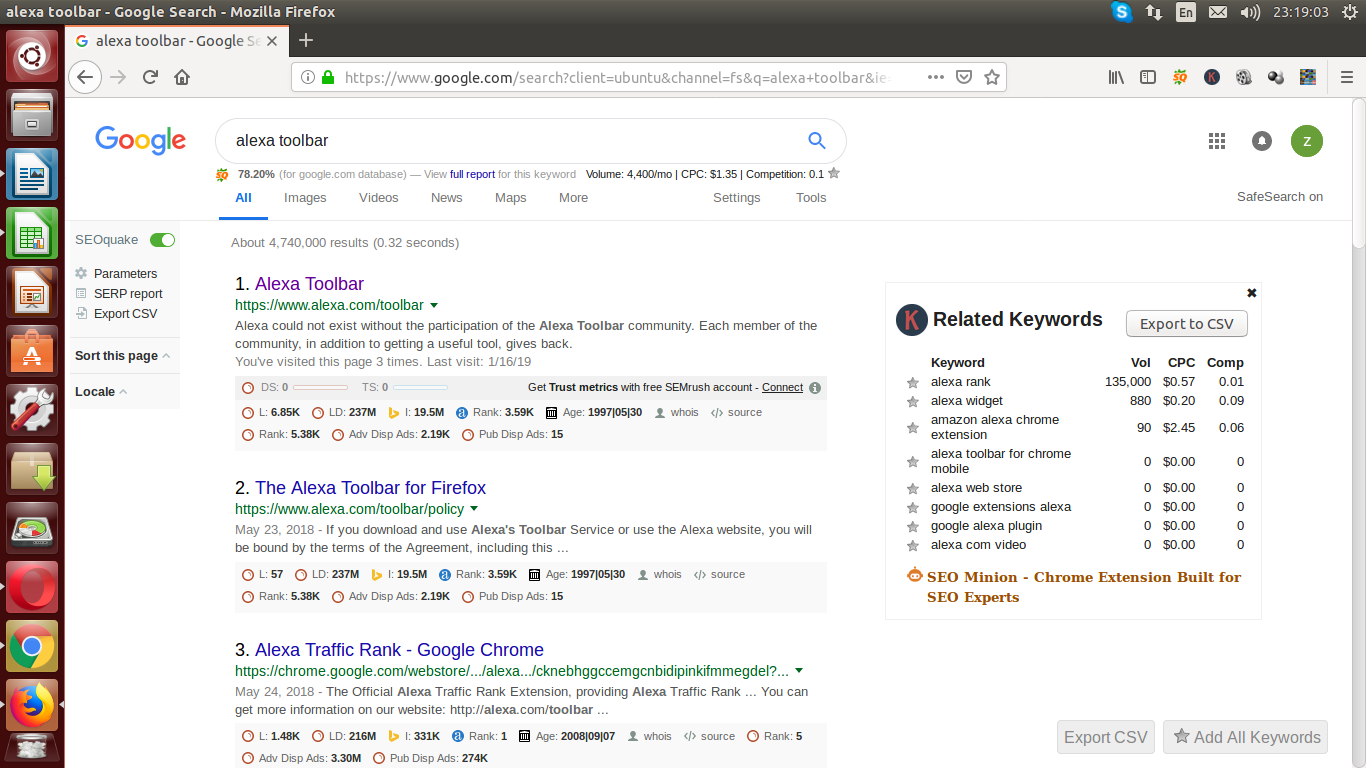Select the All results tab

pyautogui.click(x=243, y=198)
